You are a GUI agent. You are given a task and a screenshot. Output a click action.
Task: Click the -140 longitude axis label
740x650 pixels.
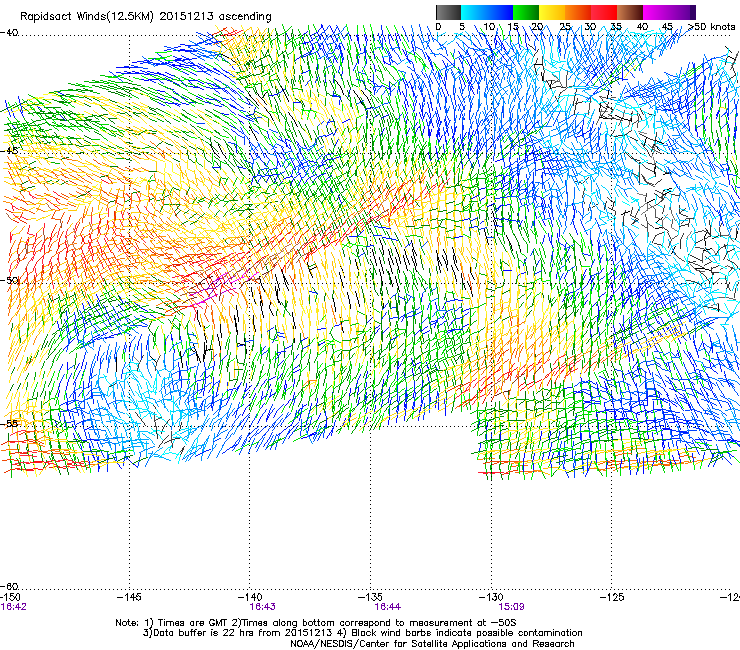250,597
